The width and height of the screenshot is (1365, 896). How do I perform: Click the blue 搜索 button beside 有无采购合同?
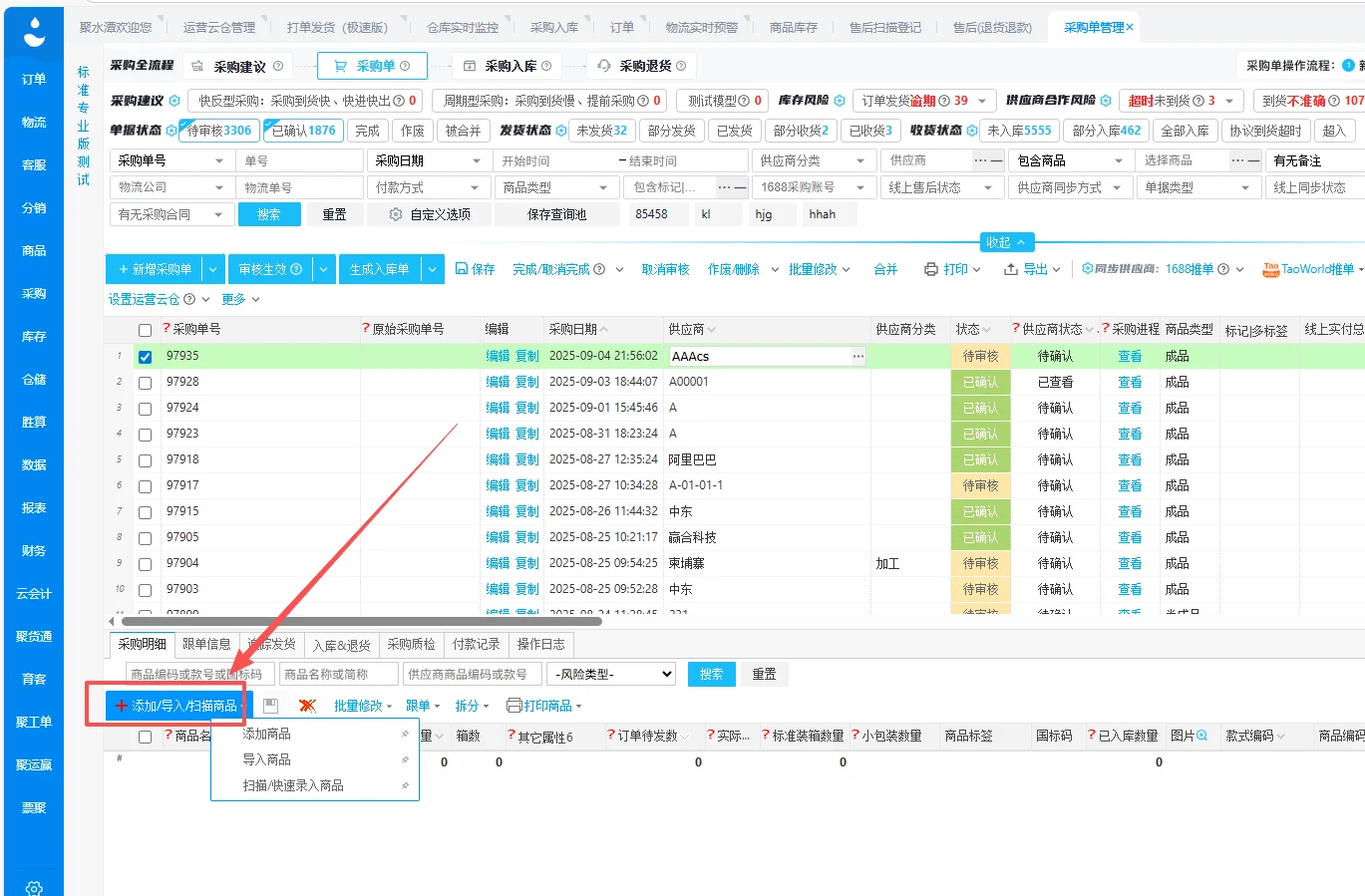(x=268, y=214)
